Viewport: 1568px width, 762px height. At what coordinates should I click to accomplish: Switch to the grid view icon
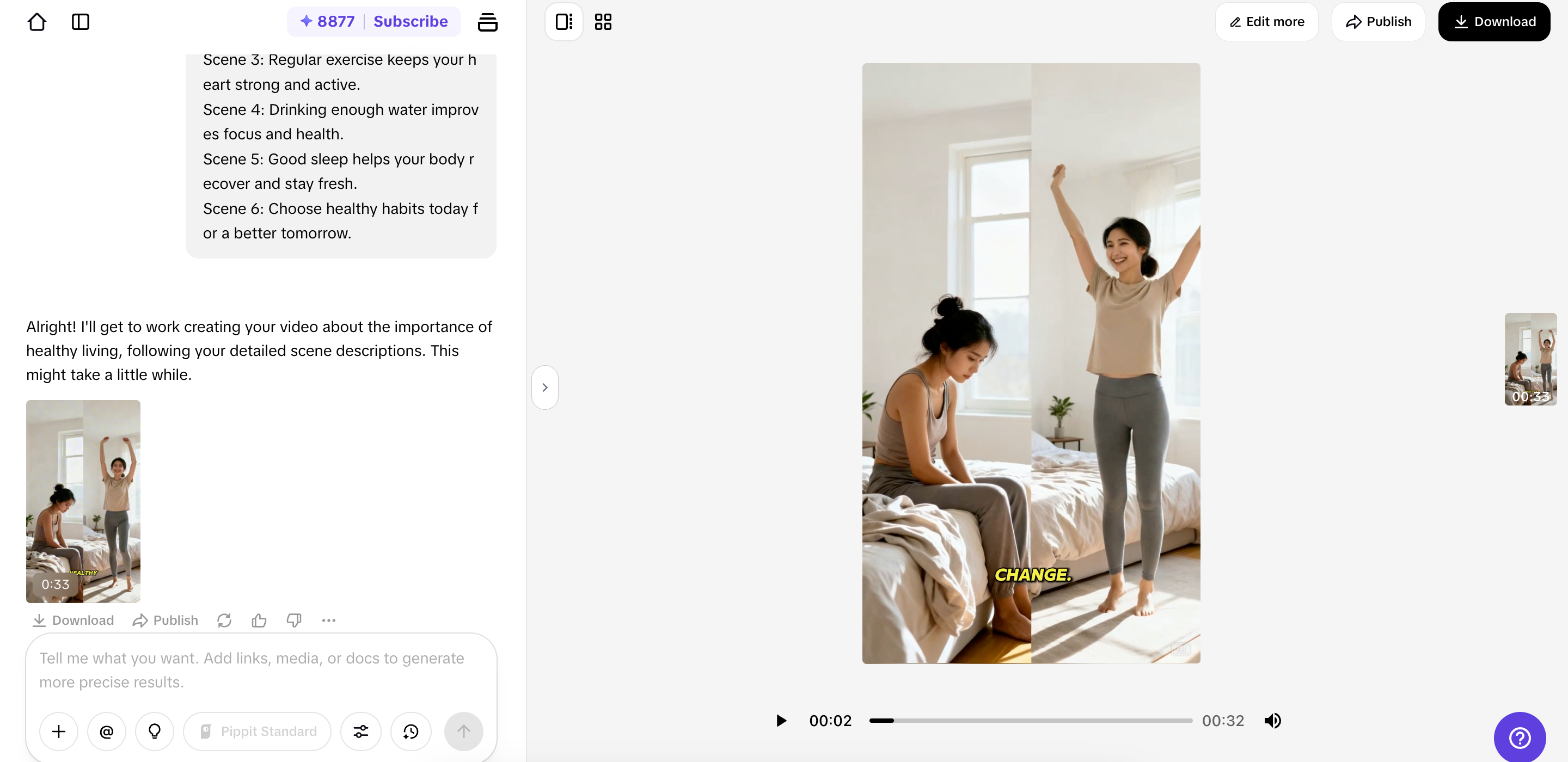coord(603,22)
